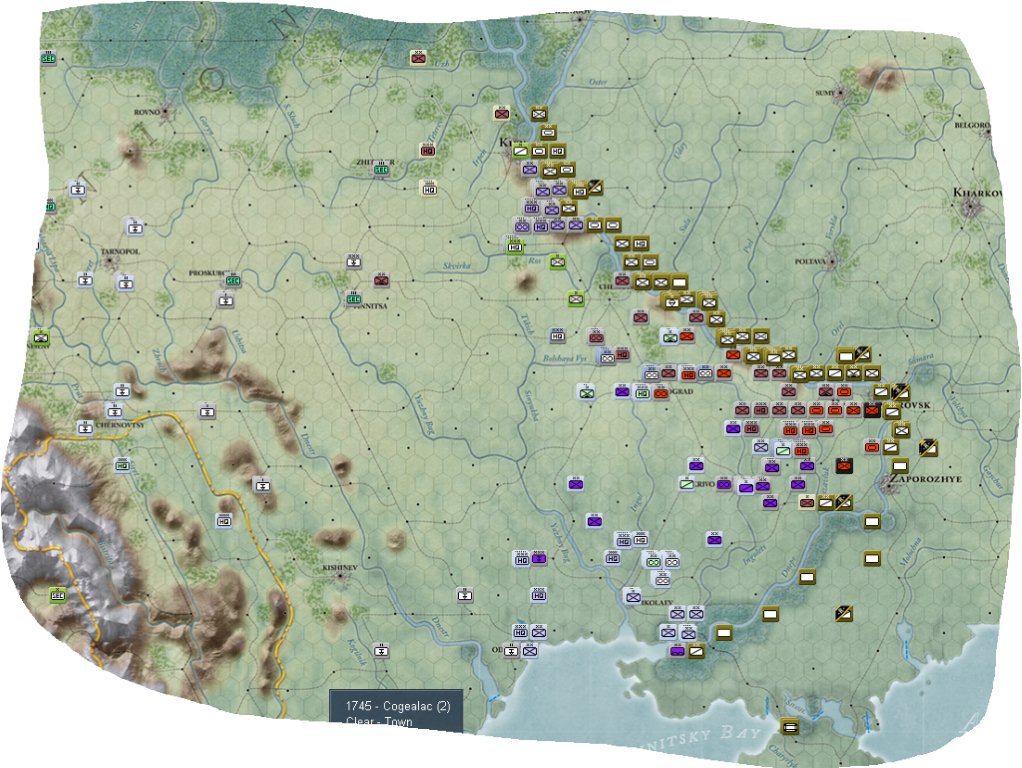Click the Sumy city label
Image resolution: width=1022 pixels, height=768 pixels.
click(825, 93)
